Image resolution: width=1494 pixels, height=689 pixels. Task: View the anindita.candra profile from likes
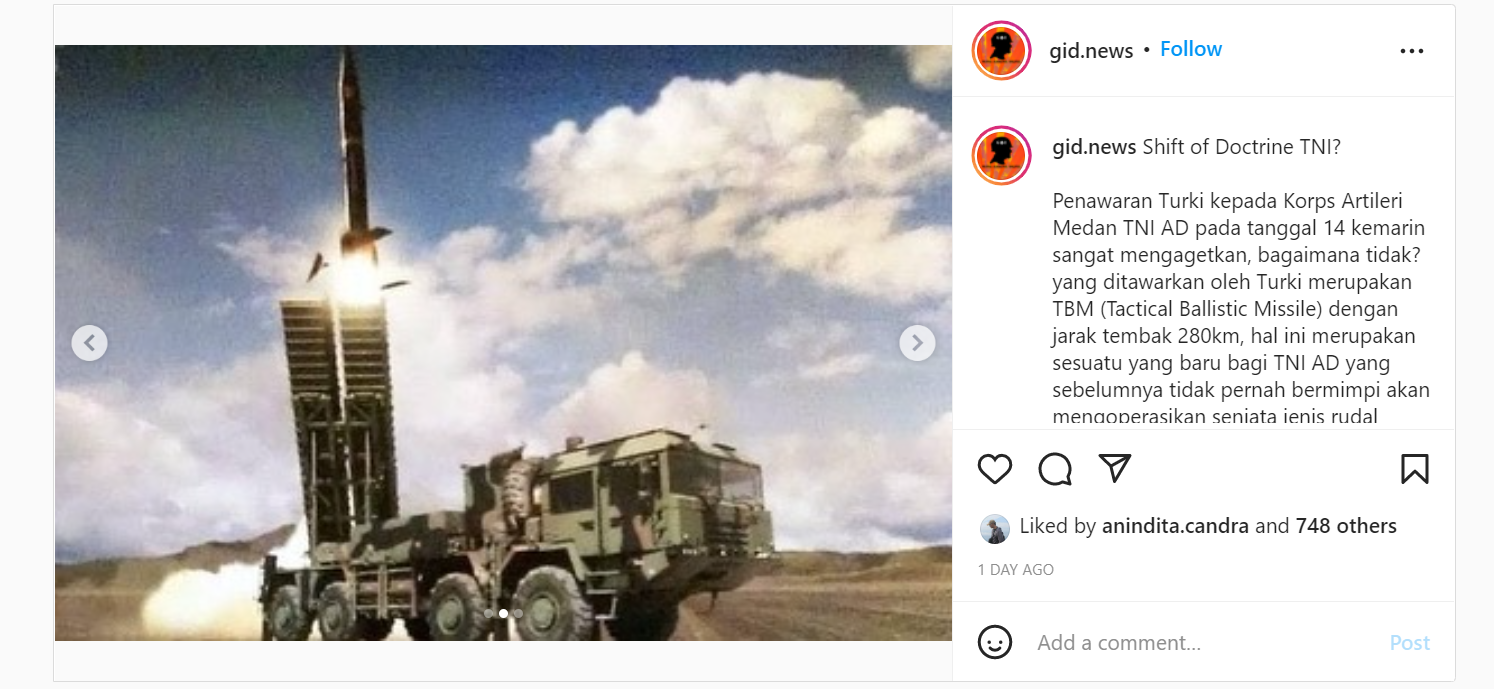[1175, 526]
